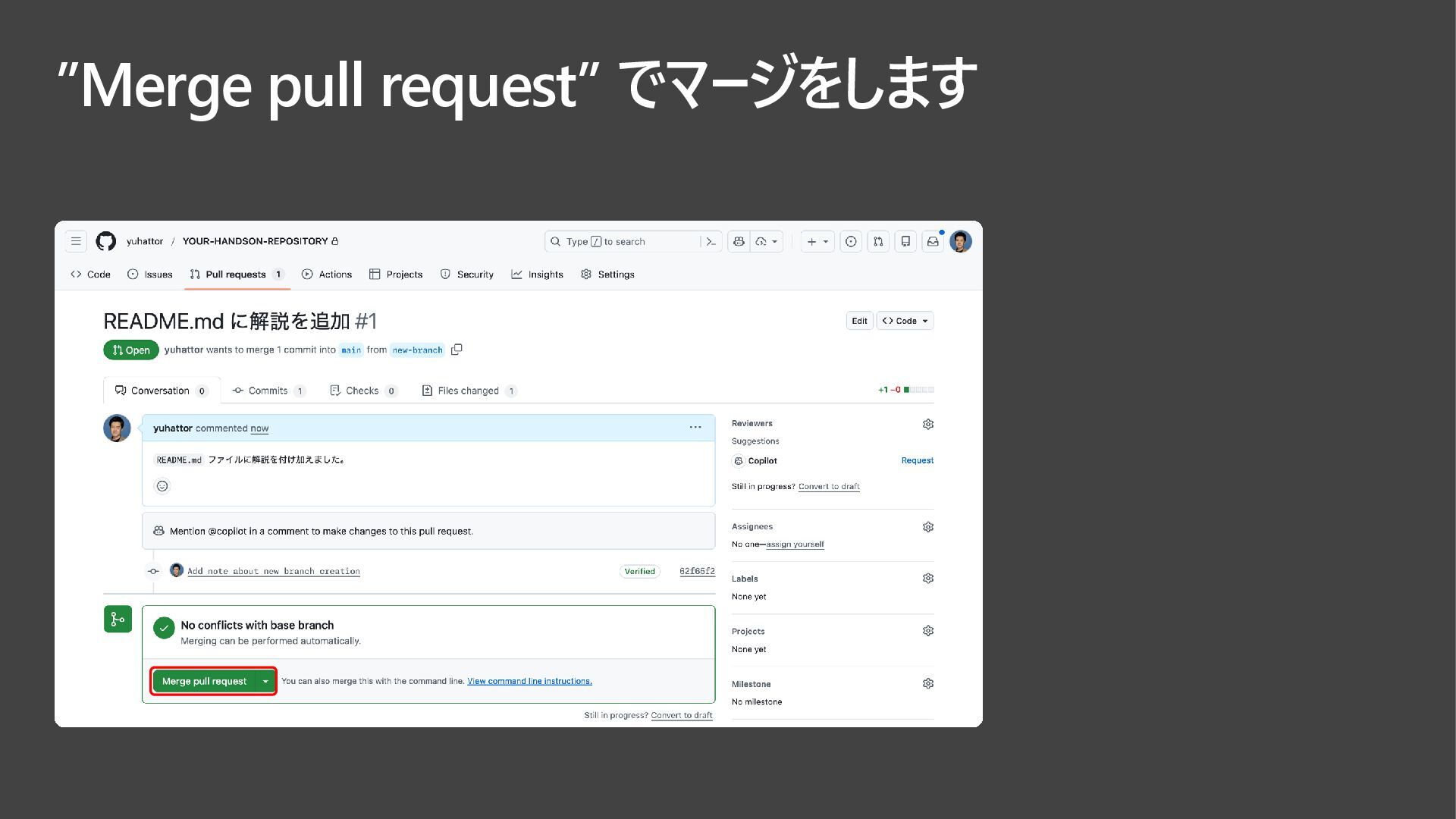Expand merge method dropdown arrow
The image size is (1456, 819).
click(265, 681)
